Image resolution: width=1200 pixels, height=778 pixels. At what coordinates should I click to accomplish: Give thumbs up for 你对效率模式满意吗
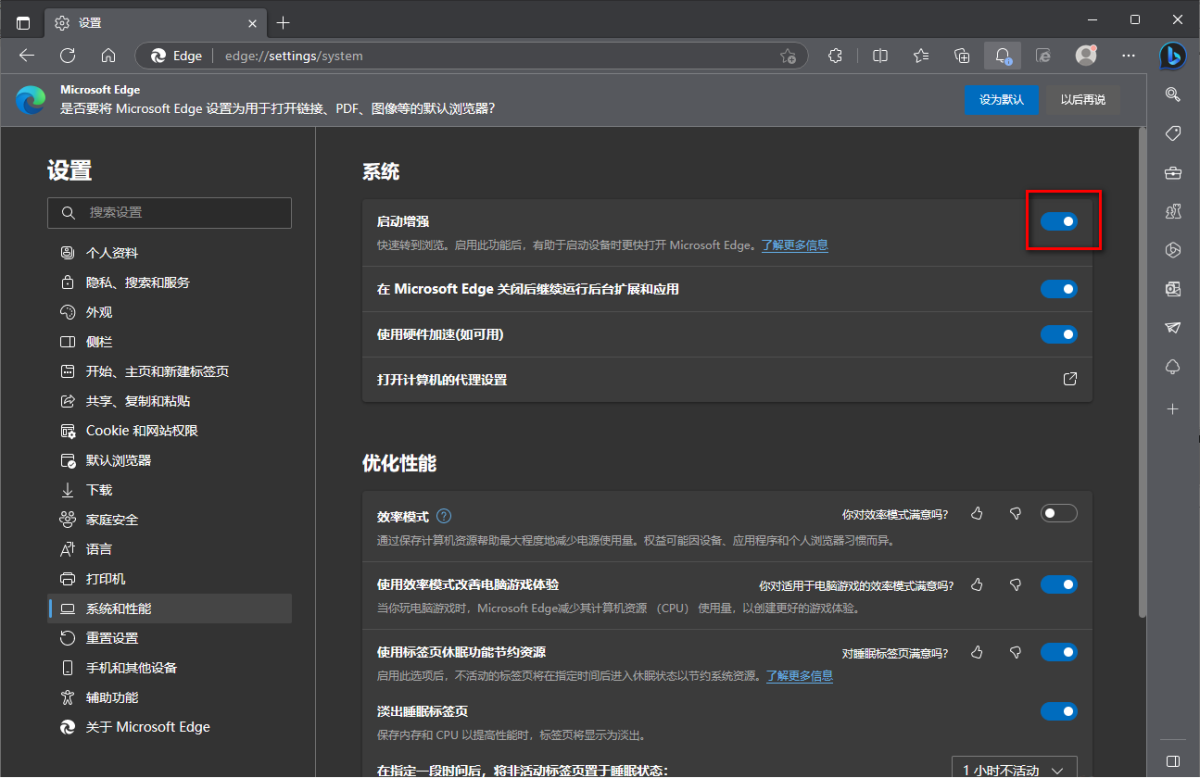point(977,513)
